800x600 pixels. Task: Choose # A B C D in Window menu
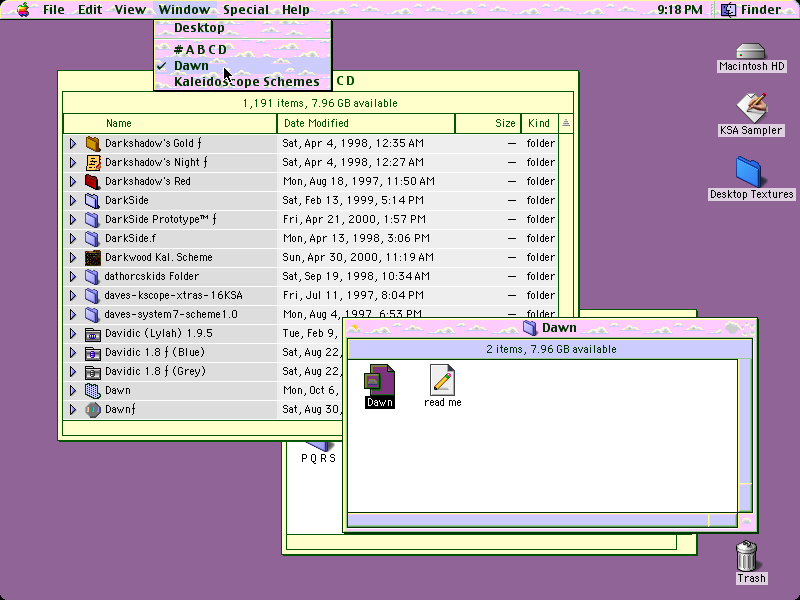pyautogui.click(x=242, y=49)
